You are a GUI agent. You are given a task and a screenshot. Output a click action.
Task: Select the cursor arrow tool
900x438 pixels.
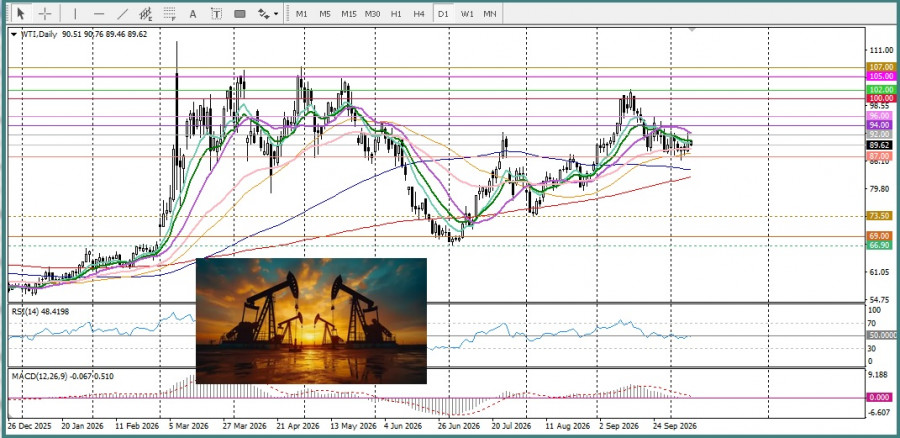(21, 13)
